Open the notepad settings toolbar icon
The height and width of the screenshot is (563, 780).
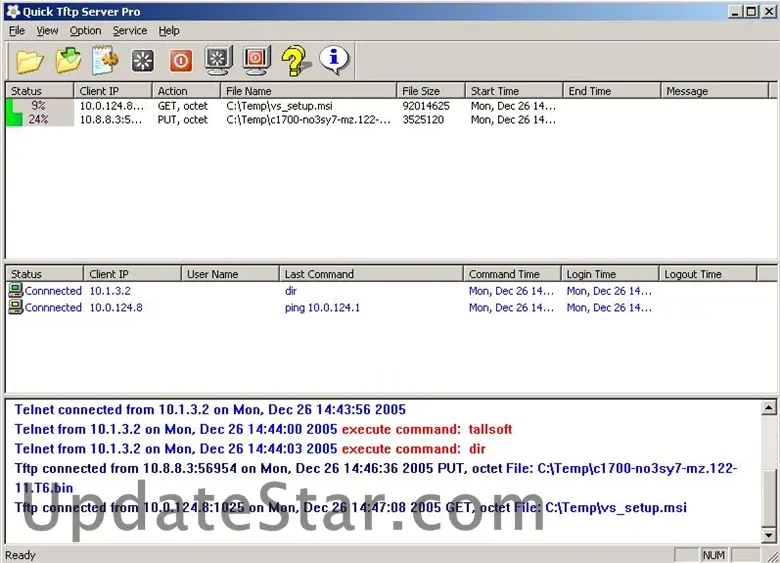pyautogui.click(x=105, y=60)
